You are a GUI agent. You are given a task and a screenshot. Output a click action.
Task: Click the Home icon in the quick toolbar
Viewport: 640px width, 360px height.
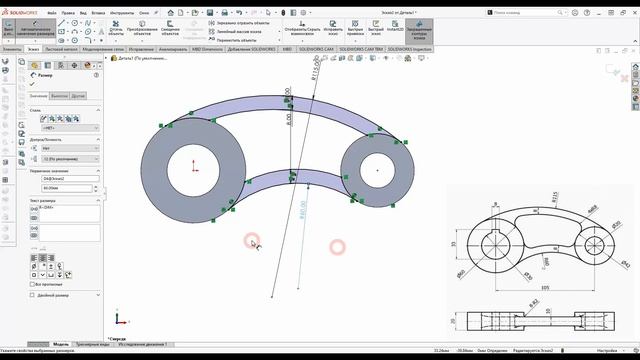tap(171, 13)
